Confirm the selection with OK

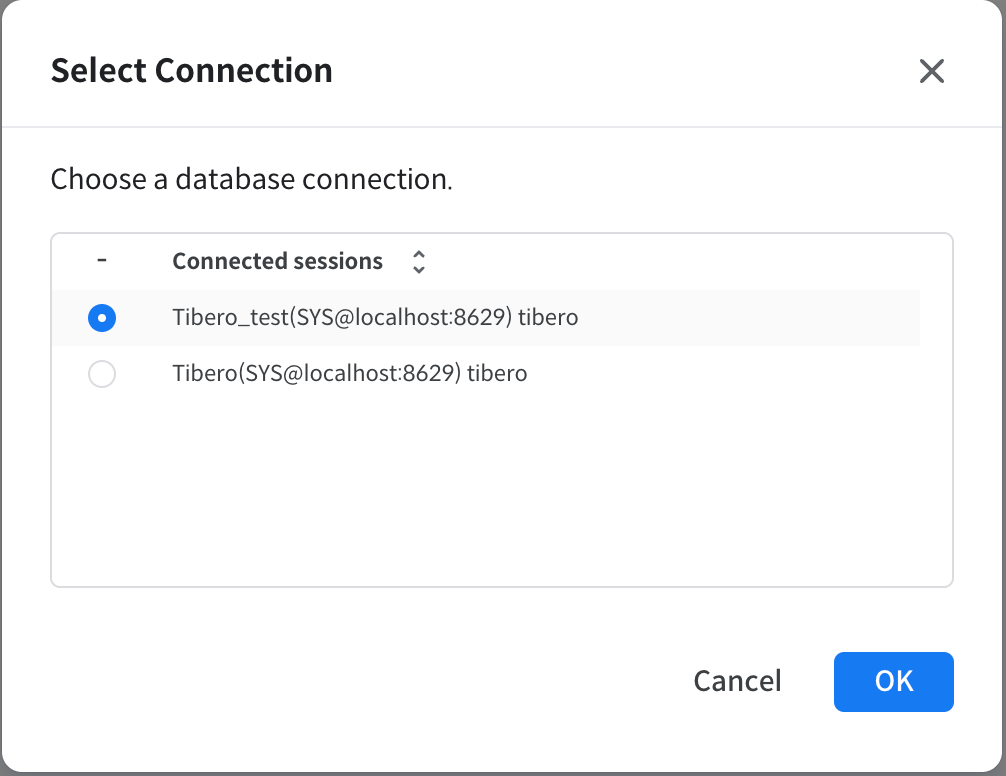click(x=893, y=681)
